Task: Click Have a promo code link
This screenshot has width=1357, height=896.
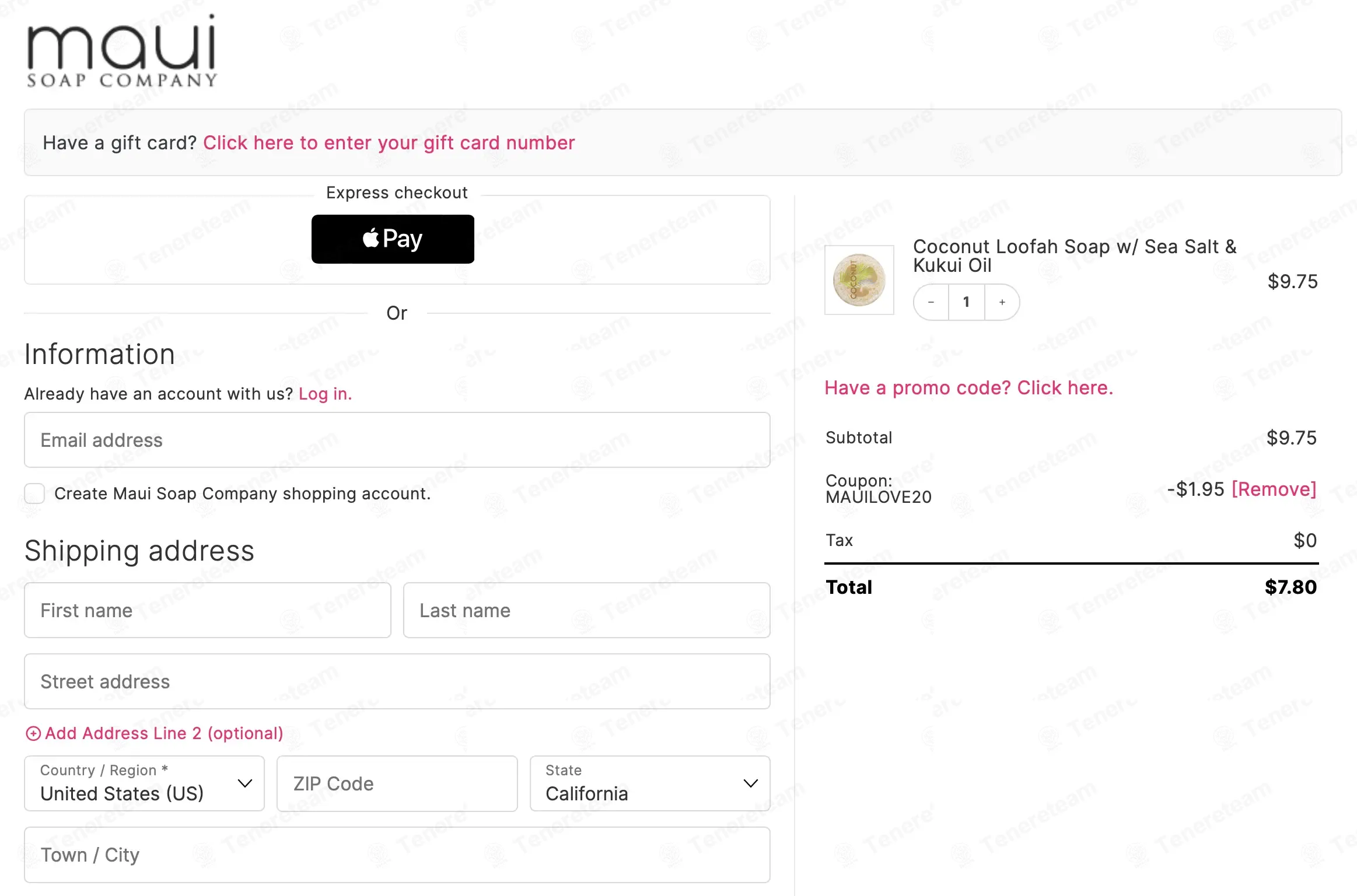Action: (x=968, y=388)
